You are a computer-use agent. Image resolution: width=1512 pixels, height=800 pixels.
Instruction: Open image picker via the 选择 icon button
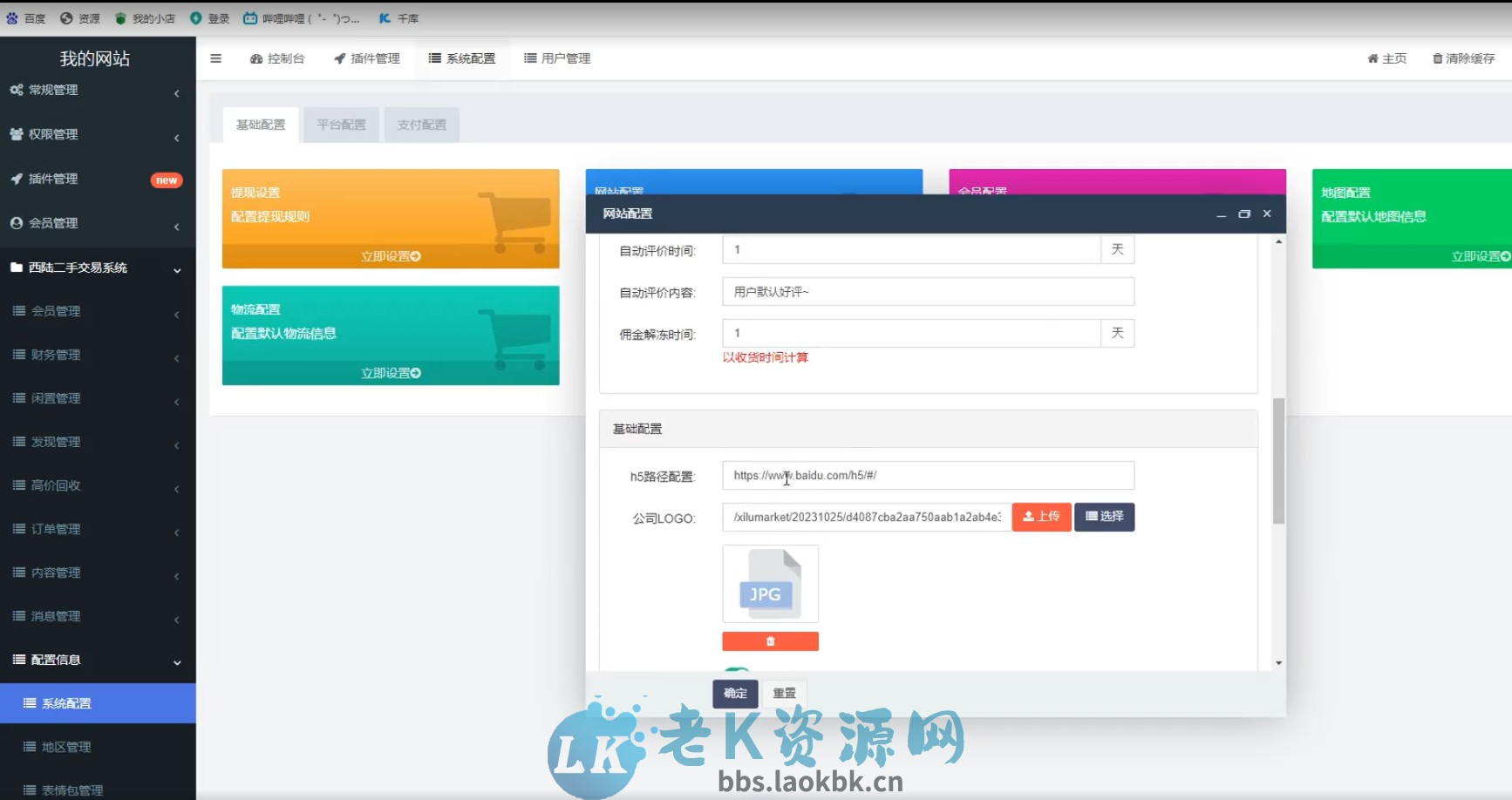(x=1104, y=517)
